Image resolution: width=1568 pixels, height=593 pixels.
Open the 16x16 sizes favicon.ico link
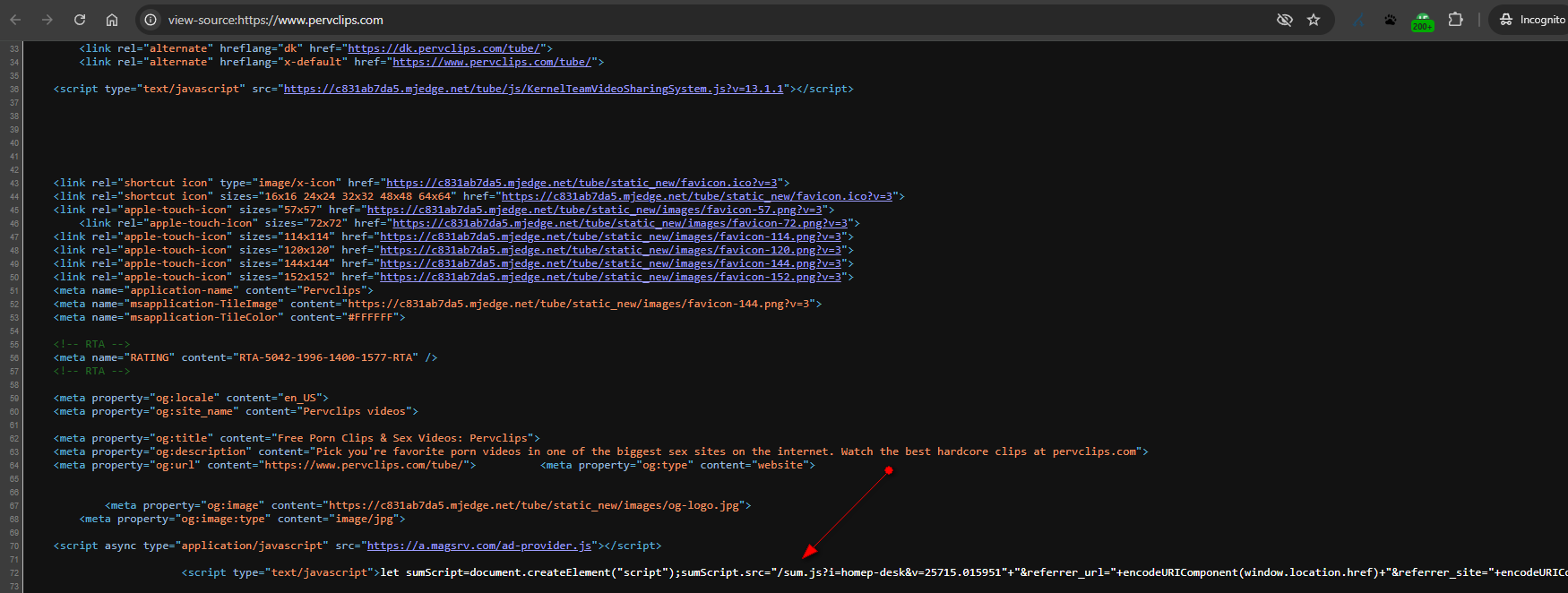click(697, 196)
